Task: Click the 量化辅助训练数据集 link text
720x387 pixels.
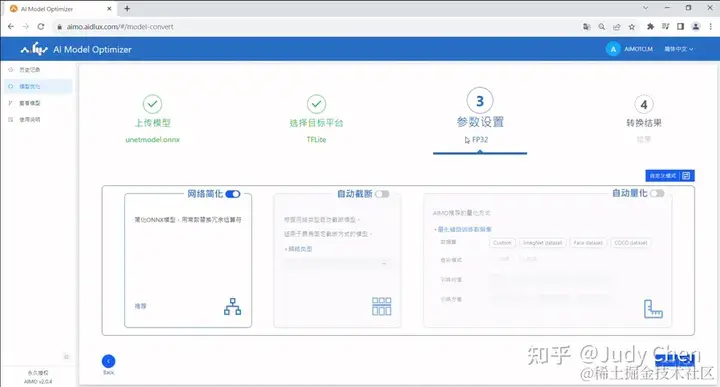Action: (464, 229)
